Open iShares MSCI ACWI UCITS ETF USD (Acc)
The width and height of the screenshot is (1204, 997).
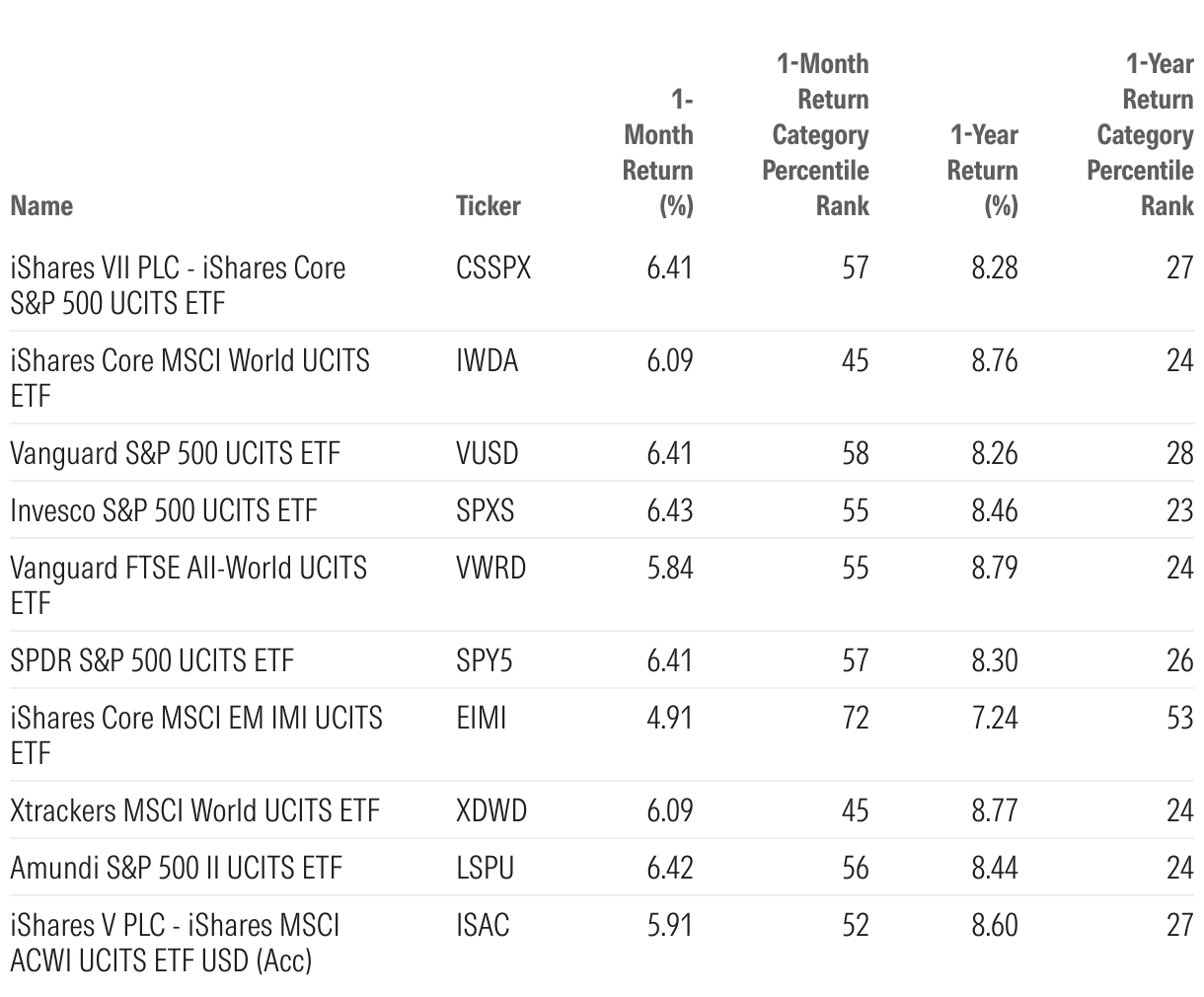175,942
